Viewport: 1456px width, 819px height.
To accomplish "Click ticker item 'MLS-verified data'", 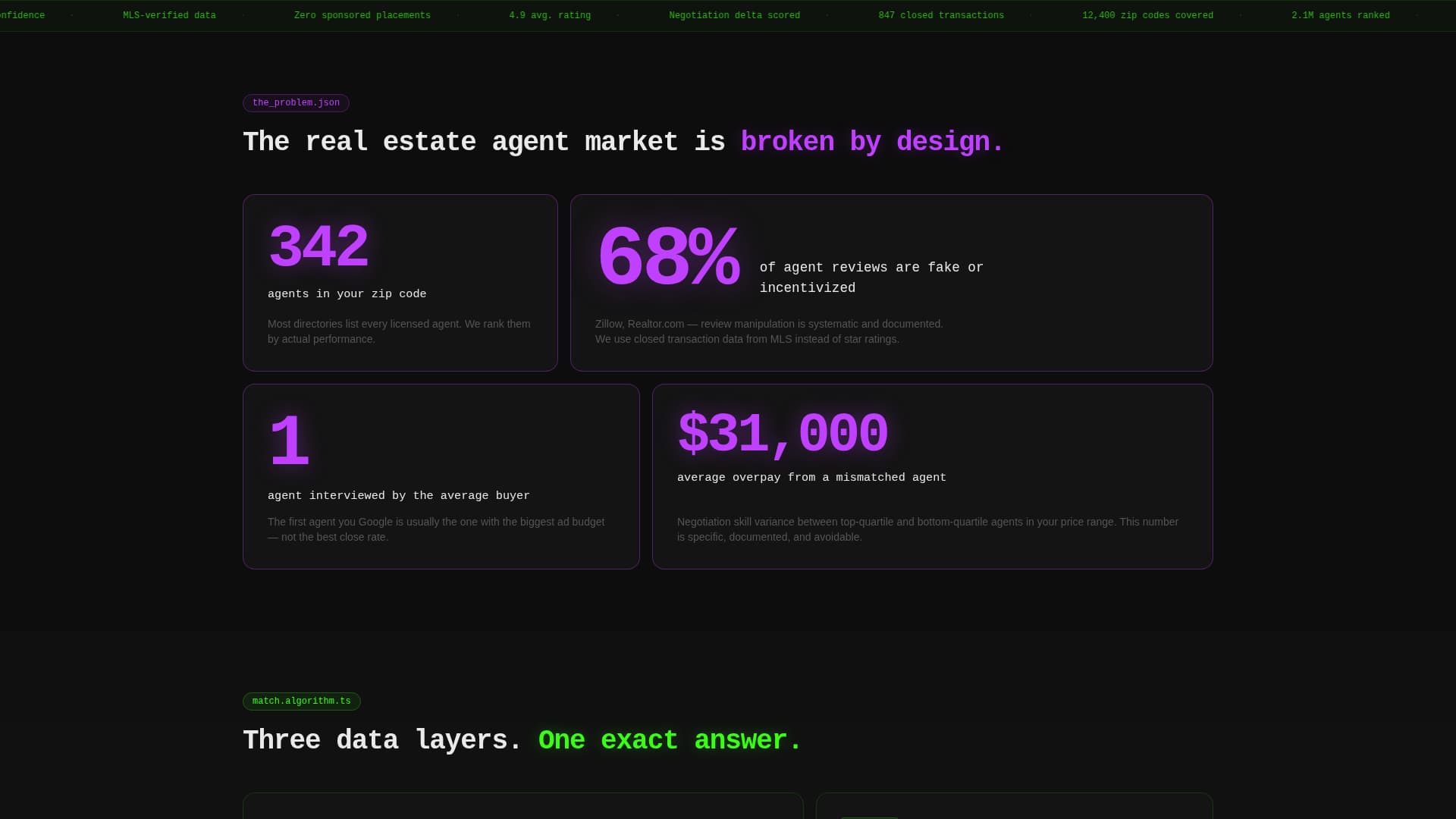I will pyautogui.click(x=169, y=16).
